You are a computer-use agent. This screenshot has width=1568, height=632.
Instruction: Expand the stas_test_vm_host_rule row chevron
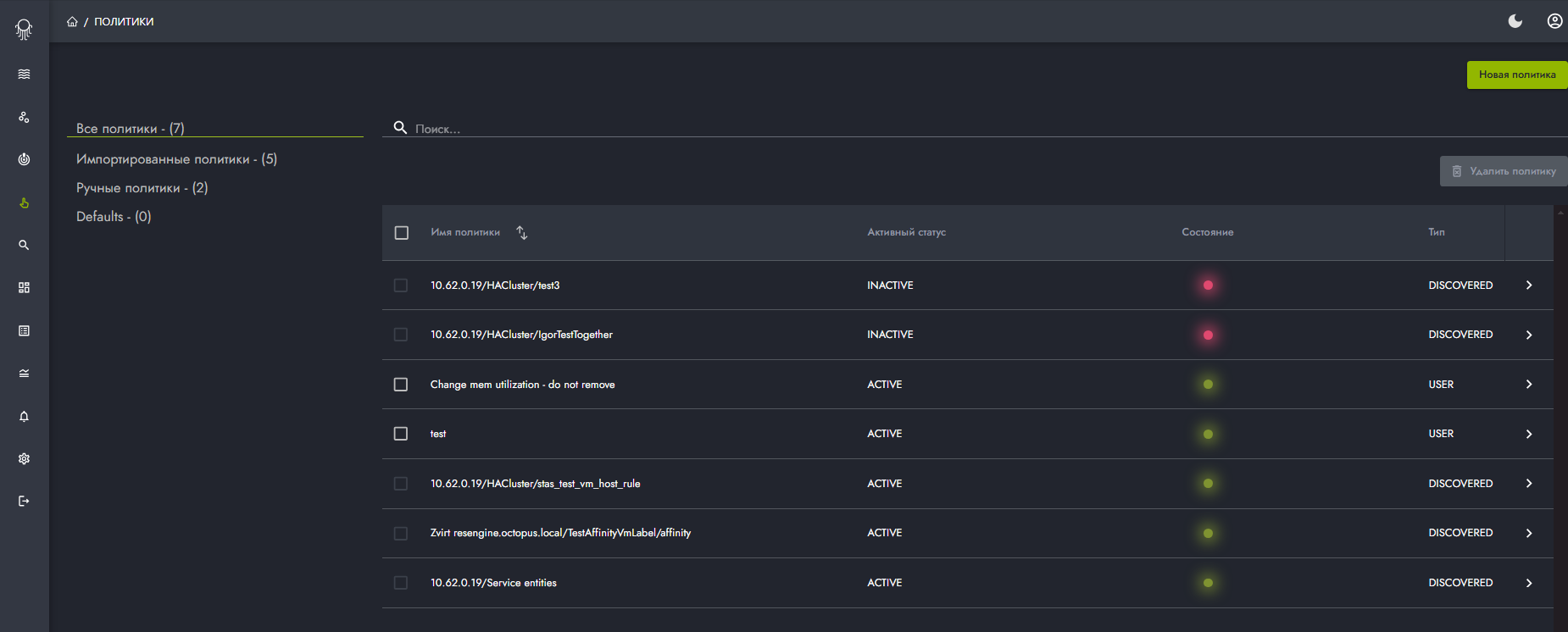pyautogui.click(x=1529, y=484)
